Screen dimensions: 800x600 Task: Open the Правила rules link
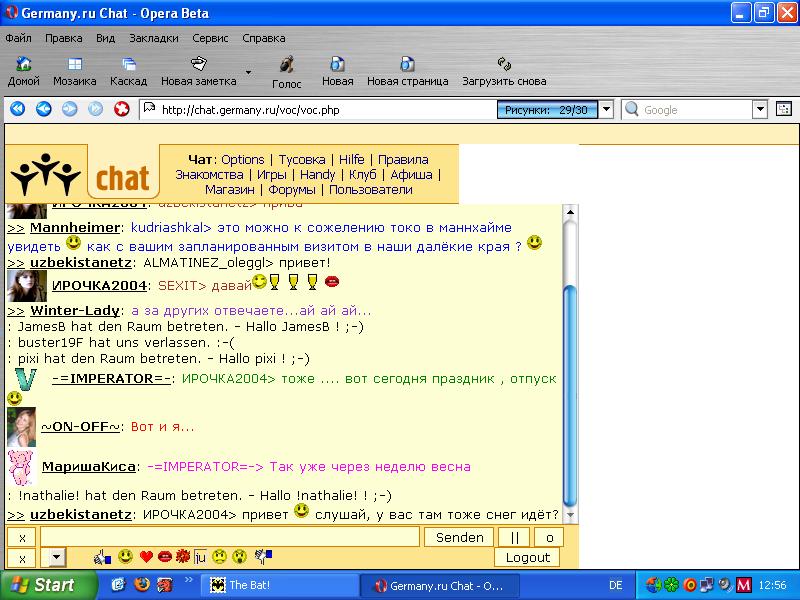[403, 160]
